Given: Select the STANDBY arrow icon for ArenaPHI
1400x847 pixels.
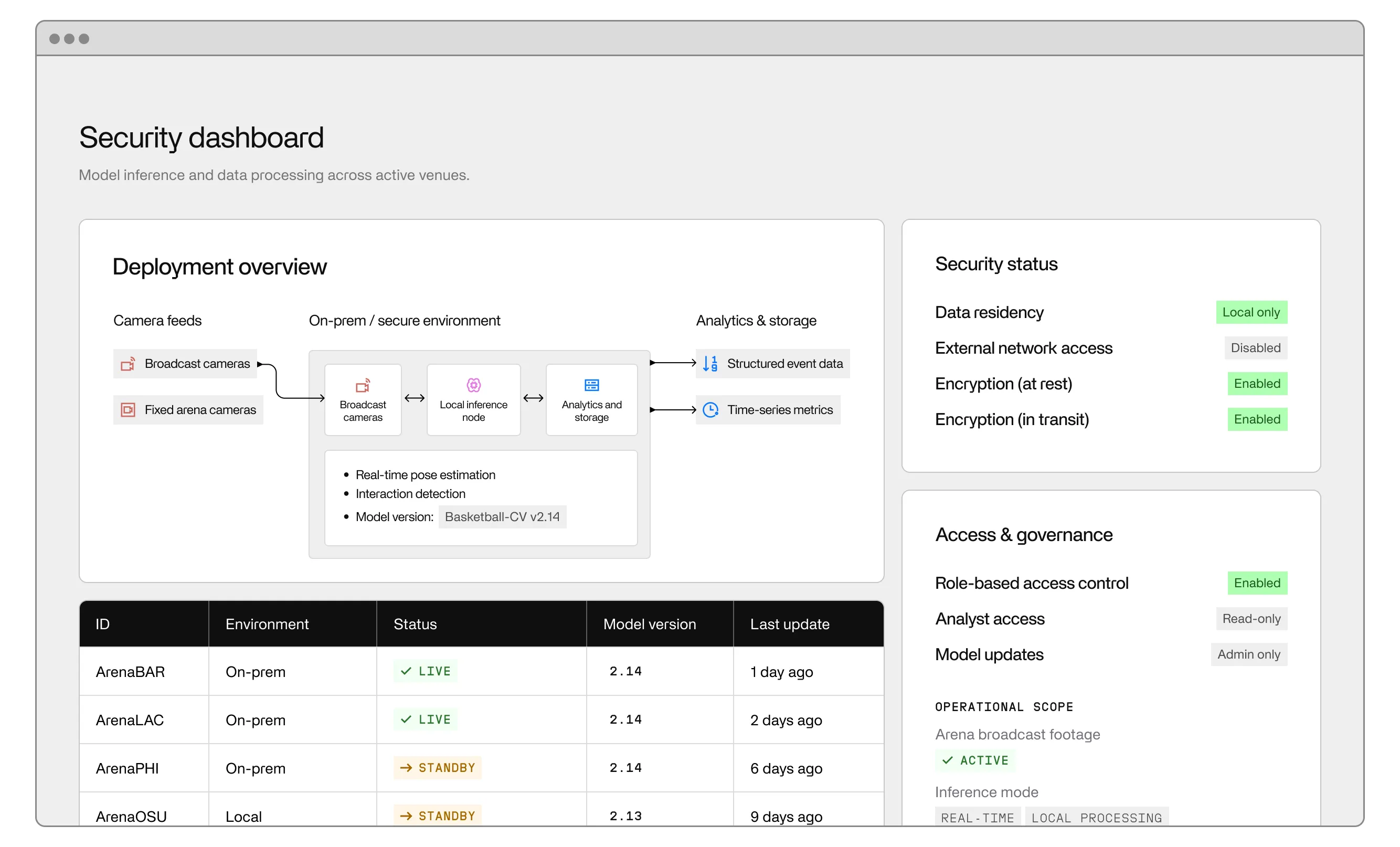Looking at the screenshot, I should pos(406,767).
